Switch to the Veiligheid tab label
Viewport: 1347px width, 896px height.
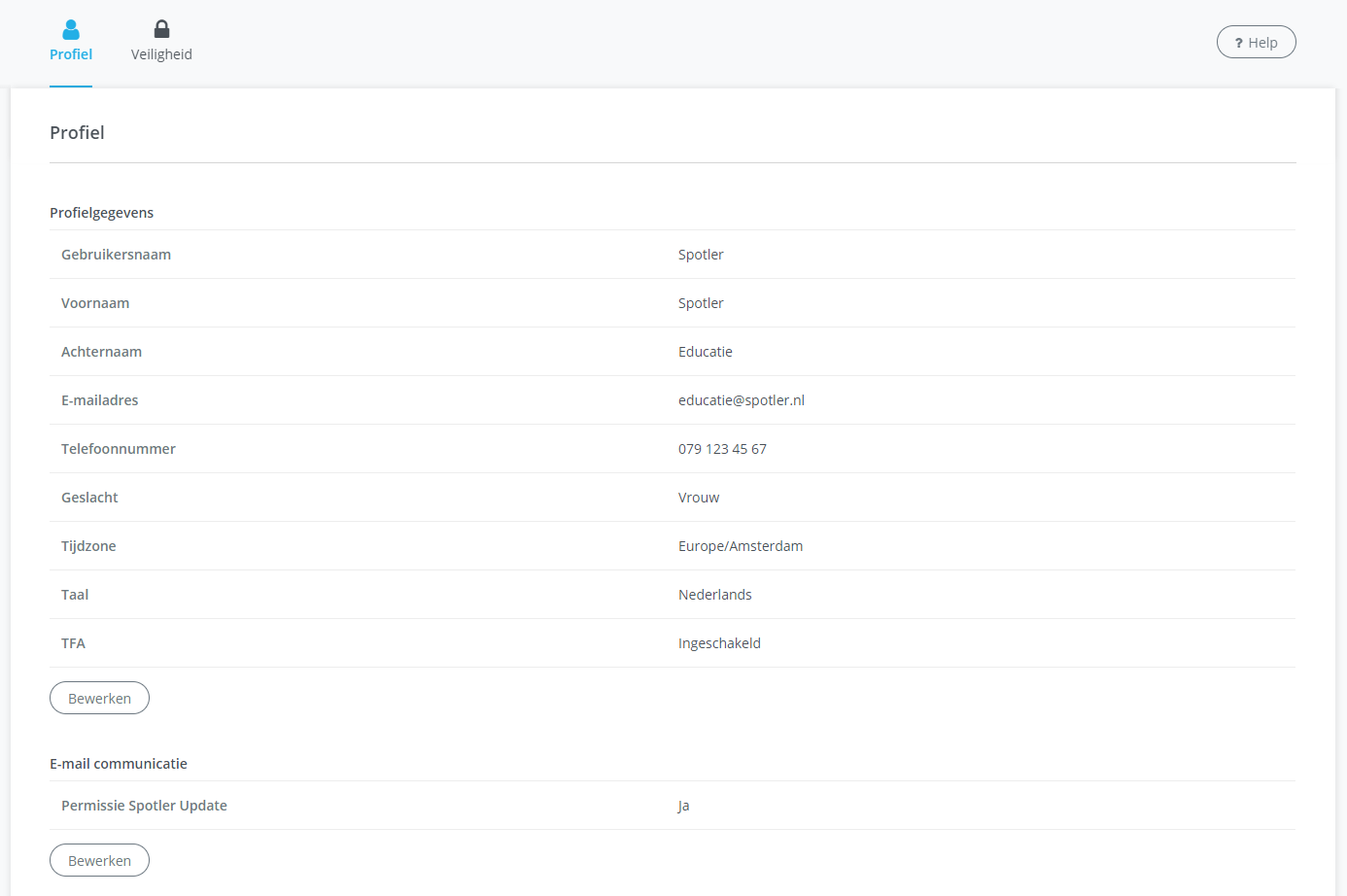click(x=161, y=54)
